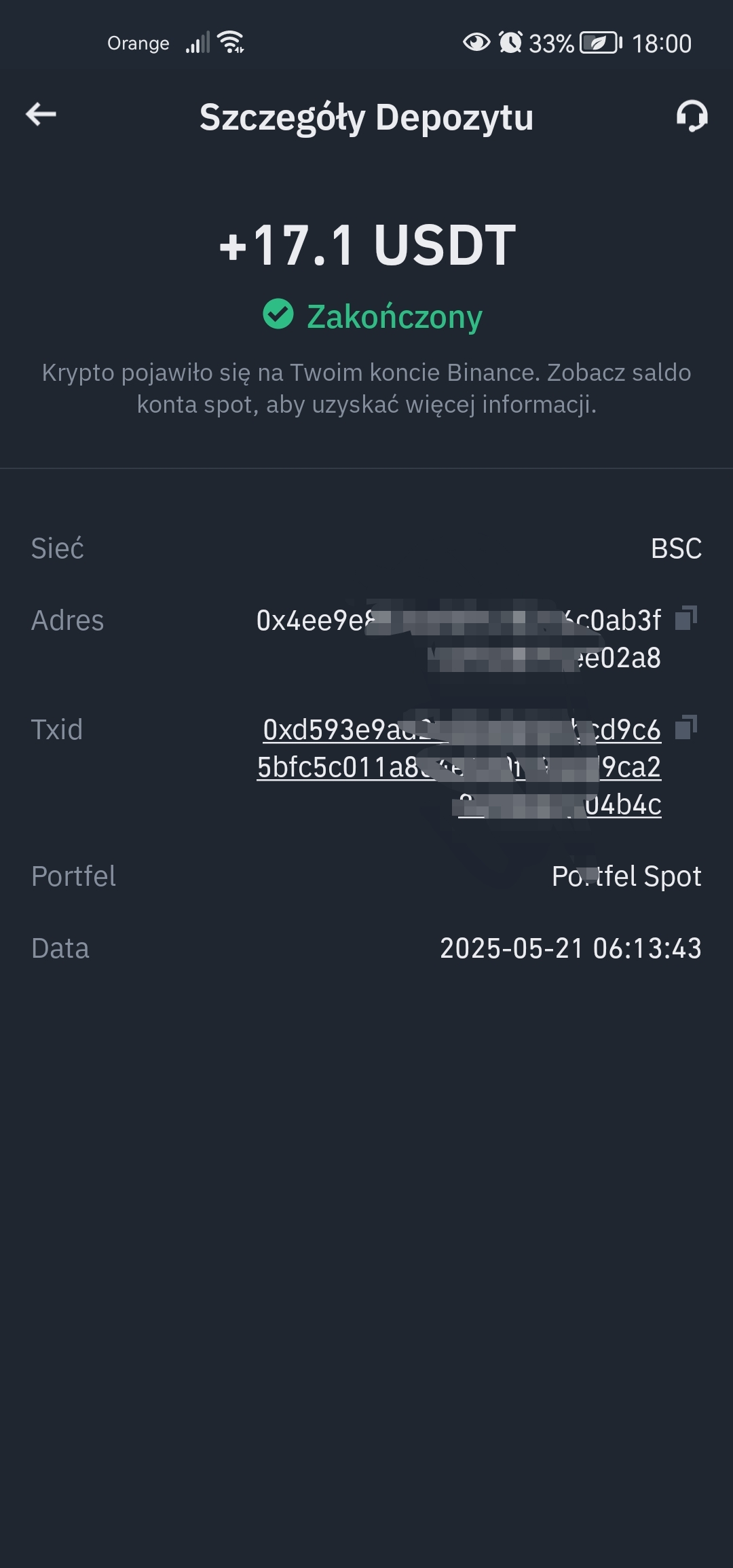
Task: Tap the last Txid line ending 04b4c
Action: 560,804
